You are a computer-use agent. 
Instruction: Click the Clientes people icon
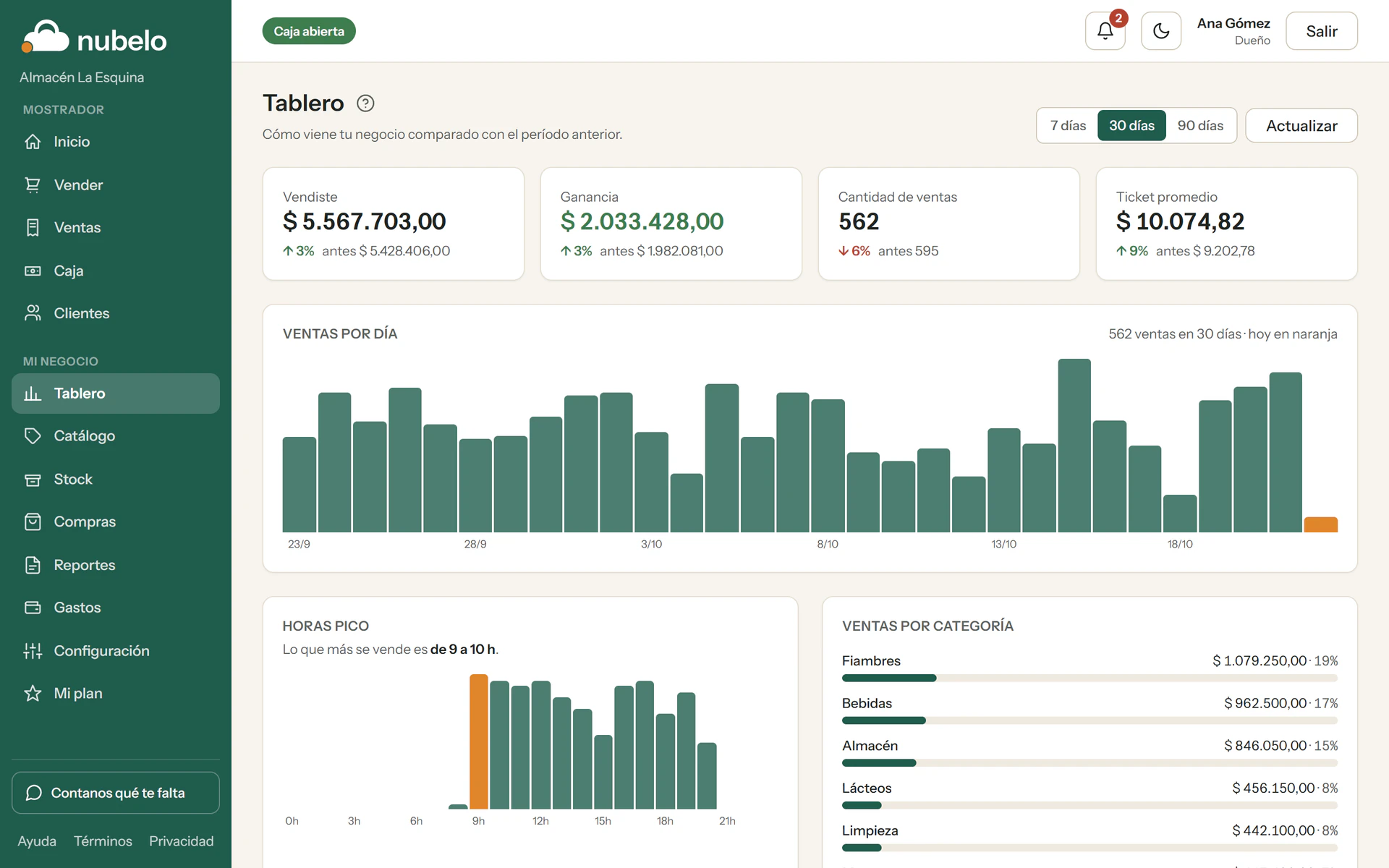tap(33, 313)
